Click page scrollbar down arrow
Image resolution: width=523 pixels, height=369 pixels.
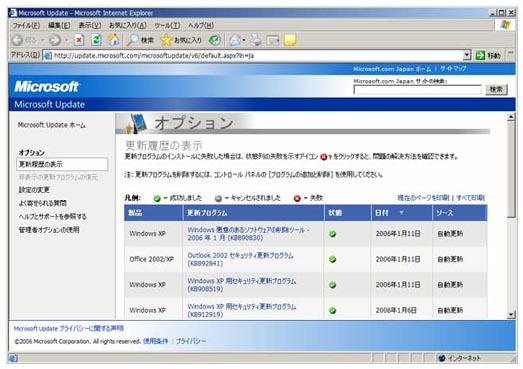pyautogui.click(x=511, y=315)
